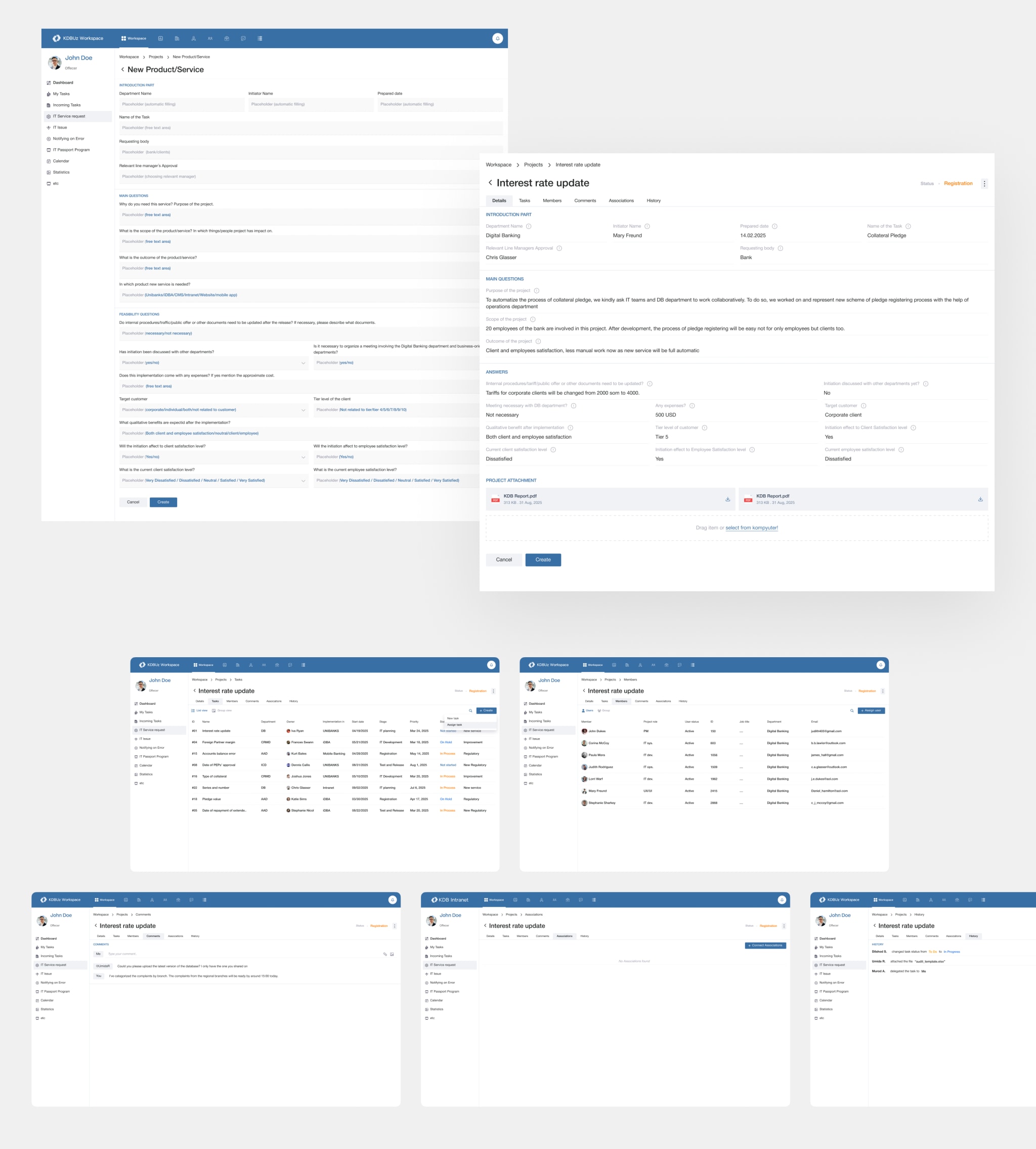This screenshot has width=1036, height=1149.
Task: Show info icon next to Target customer label
Action: click(x=864, y=405)
